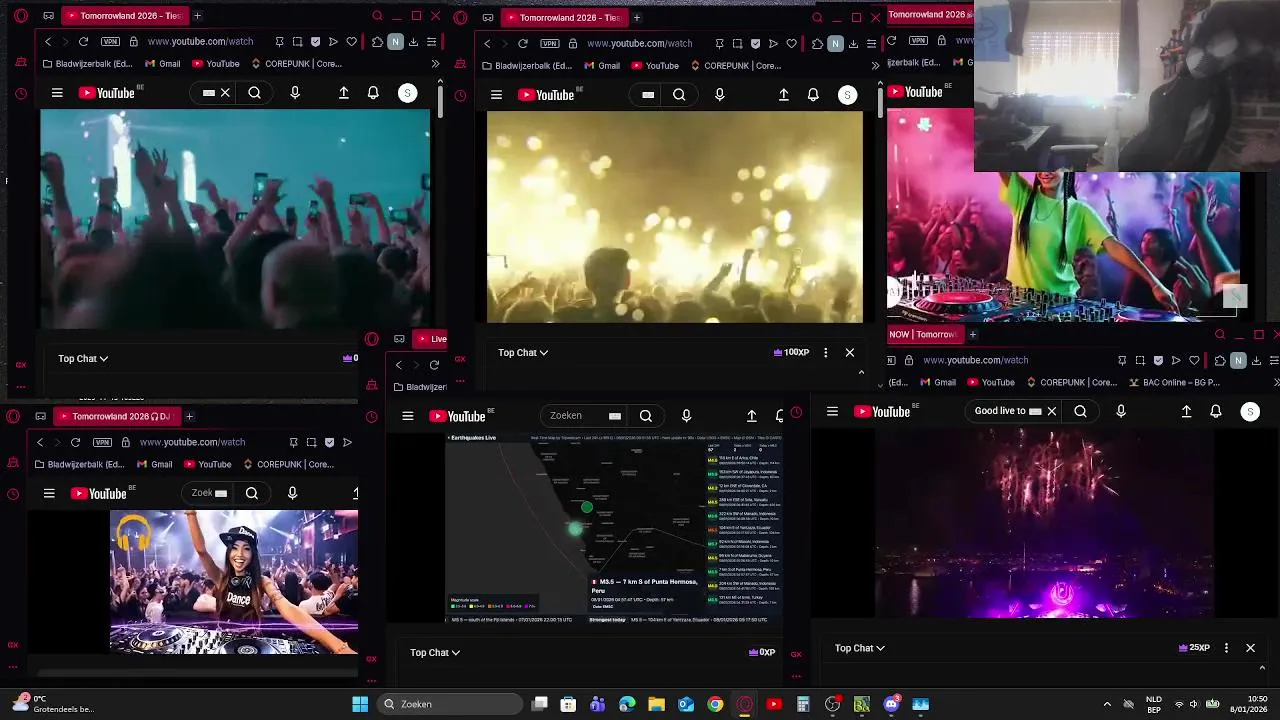Go back in the Earthquakes Live window

pos(398,365)
